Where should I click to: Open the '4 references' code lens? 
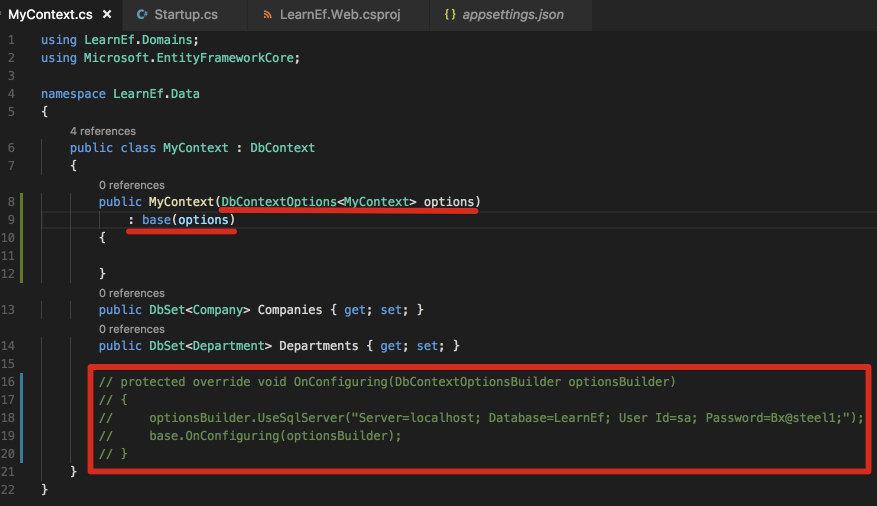pyautogui.click(x=103, y=131)
